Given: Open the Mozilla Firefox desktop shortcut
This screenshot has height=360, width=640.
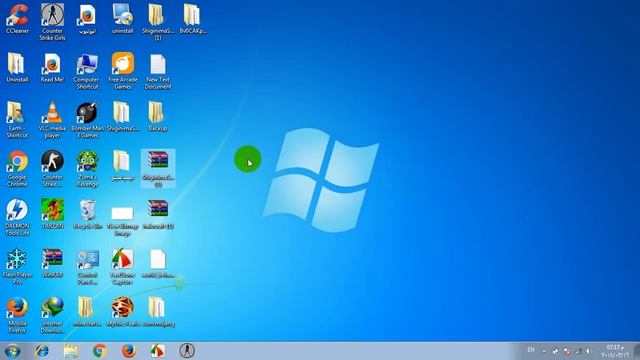Looking at the screenshot, I should (x=17, y=315).
